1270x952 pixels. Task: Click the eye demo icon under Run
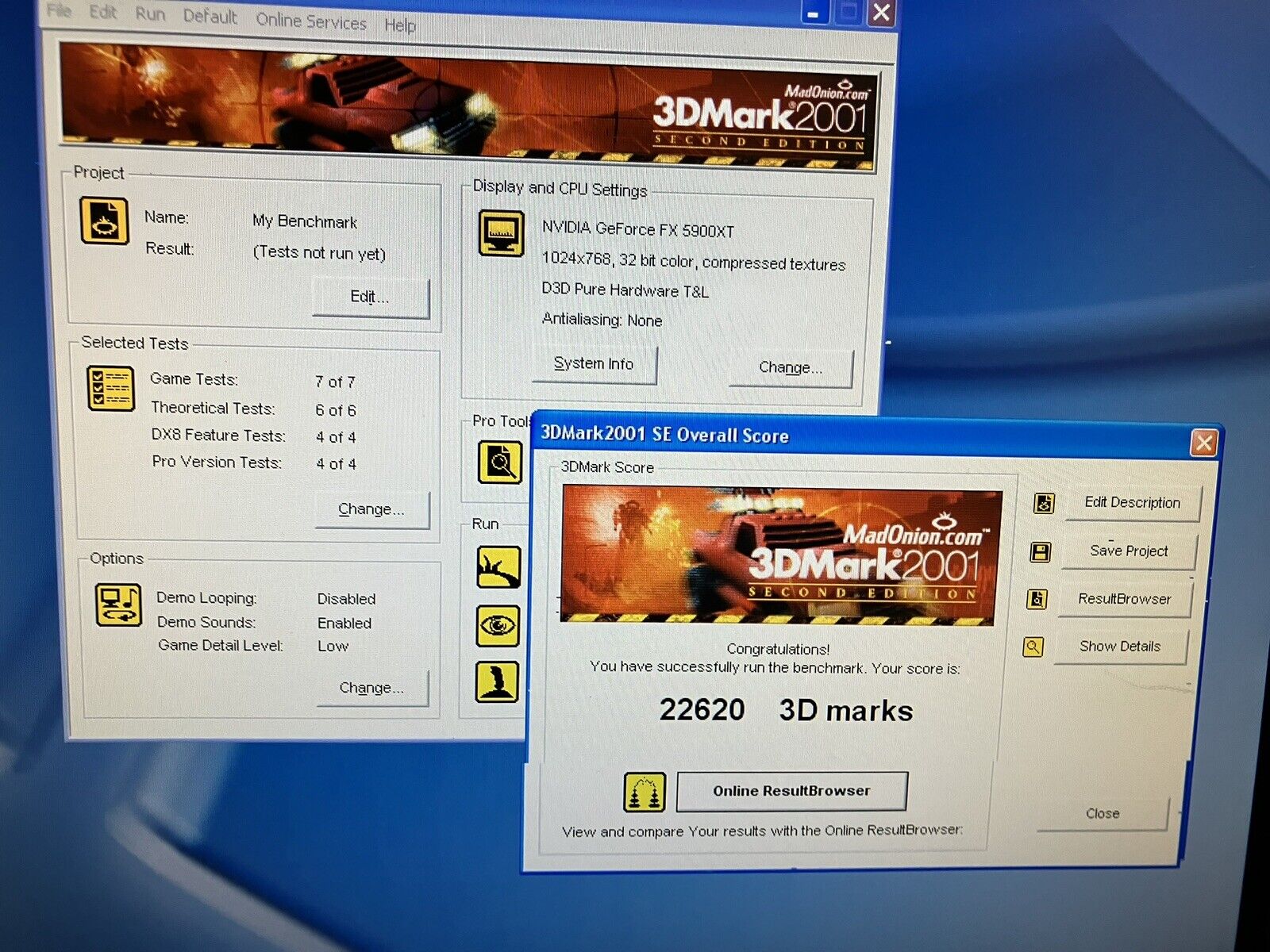click(498, 625)
